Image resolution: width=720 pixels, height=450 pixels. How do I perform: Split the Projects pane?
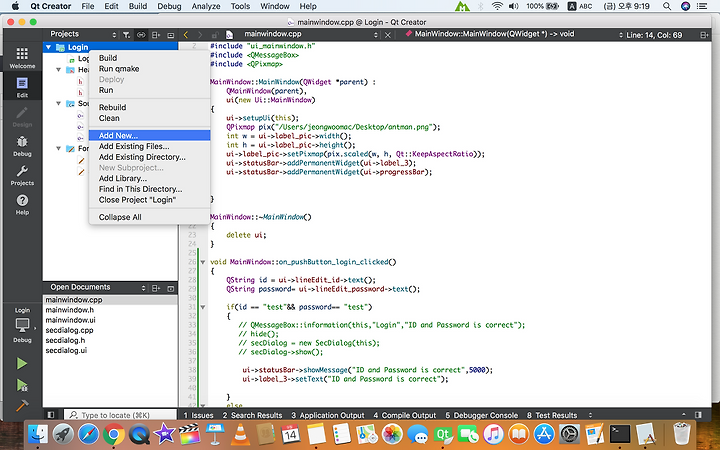pyautogui.click(x=156, y=35)
